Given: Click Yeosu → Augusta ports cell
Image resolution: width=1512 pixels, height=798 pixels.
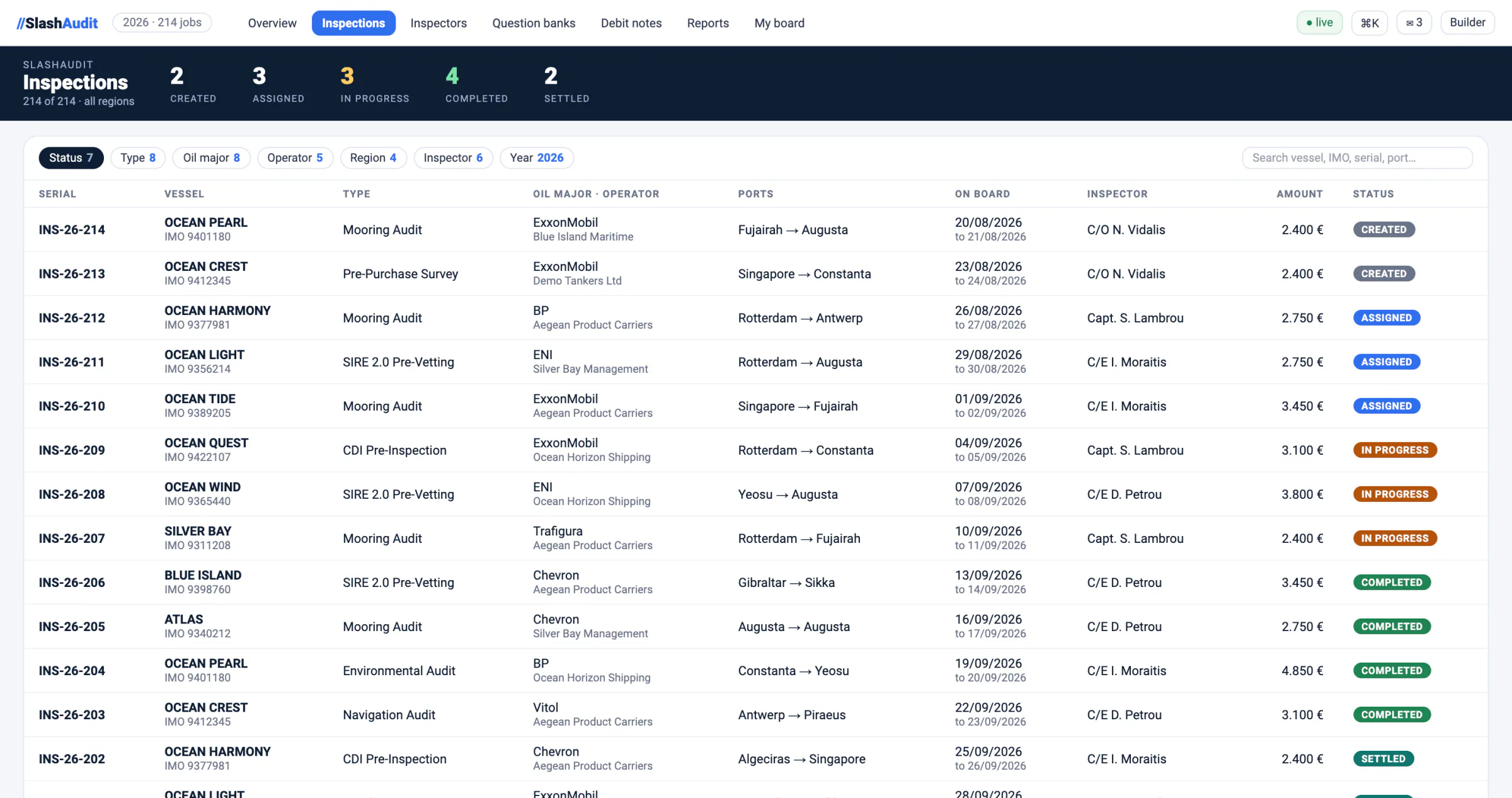Looking at the screenshot, I should (x=787, y=494).
